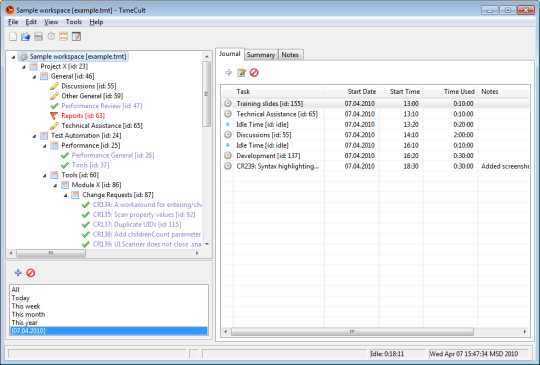Click the green check next to Performance Review
Image resolution: width=540 pixels, height=365 pixels.
[x=54, y=106]
